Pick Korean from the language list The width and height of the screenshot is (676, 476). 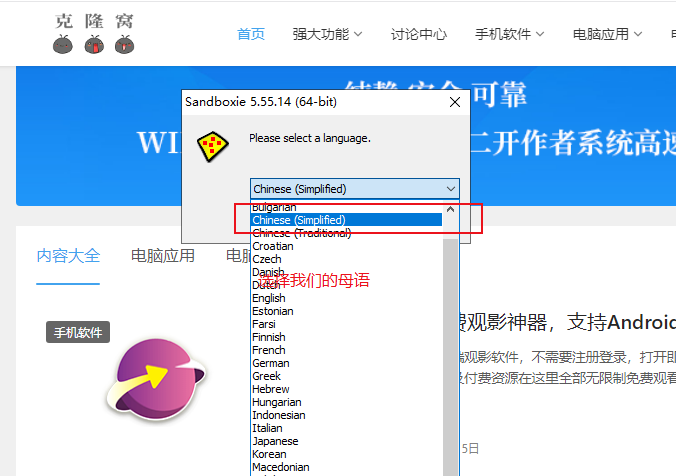347,454
